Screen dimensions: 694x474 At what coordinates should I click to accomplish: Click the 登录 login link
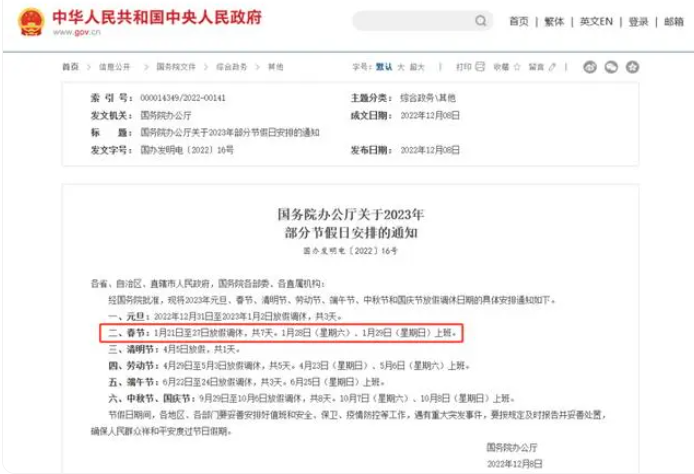638,22
